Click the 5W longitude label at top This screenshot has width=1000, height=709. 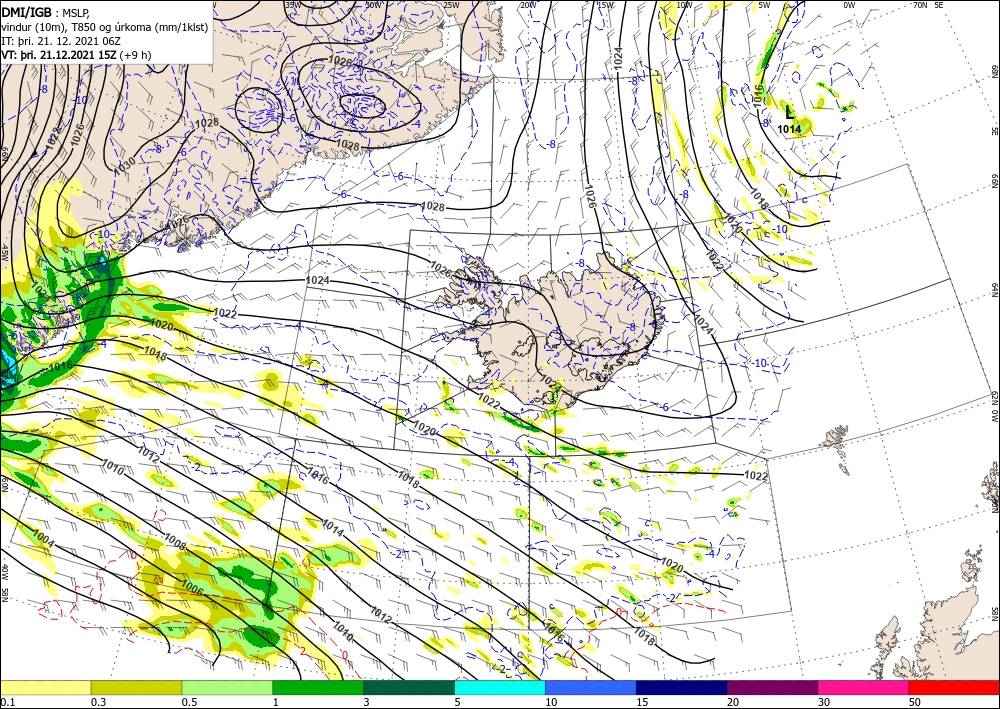tap(763, 5)
